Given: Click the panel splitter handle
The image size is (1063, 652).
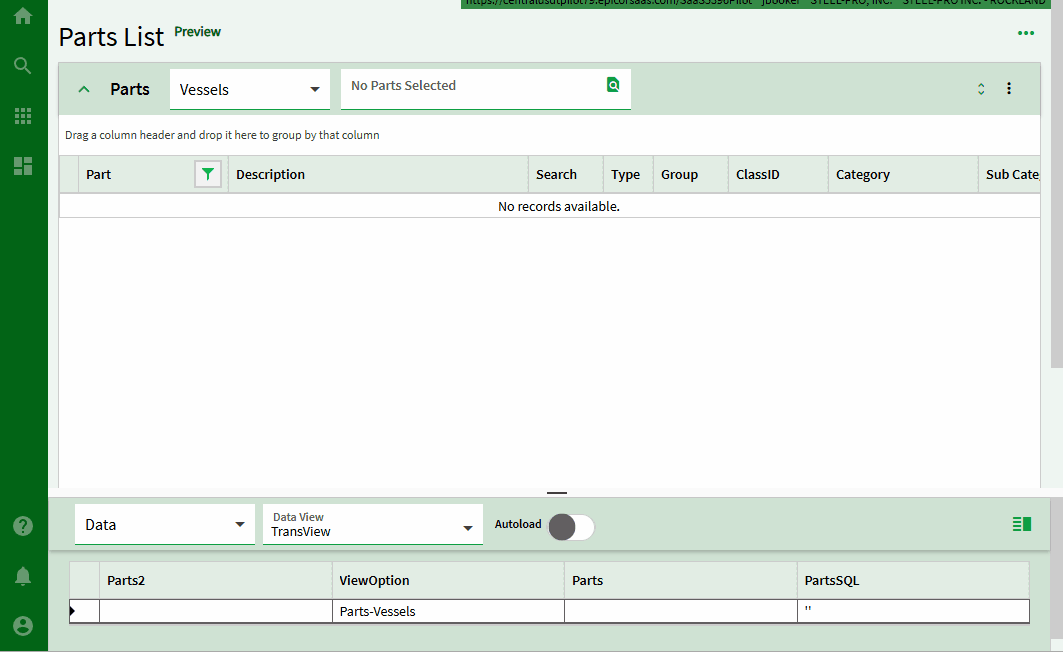Looking at the screenshot, I should point(557,493).
